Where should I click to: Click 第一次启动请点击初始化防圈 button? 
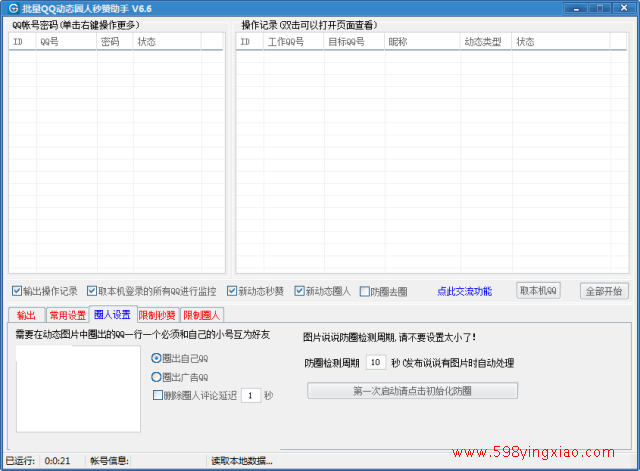click(412, 391)
